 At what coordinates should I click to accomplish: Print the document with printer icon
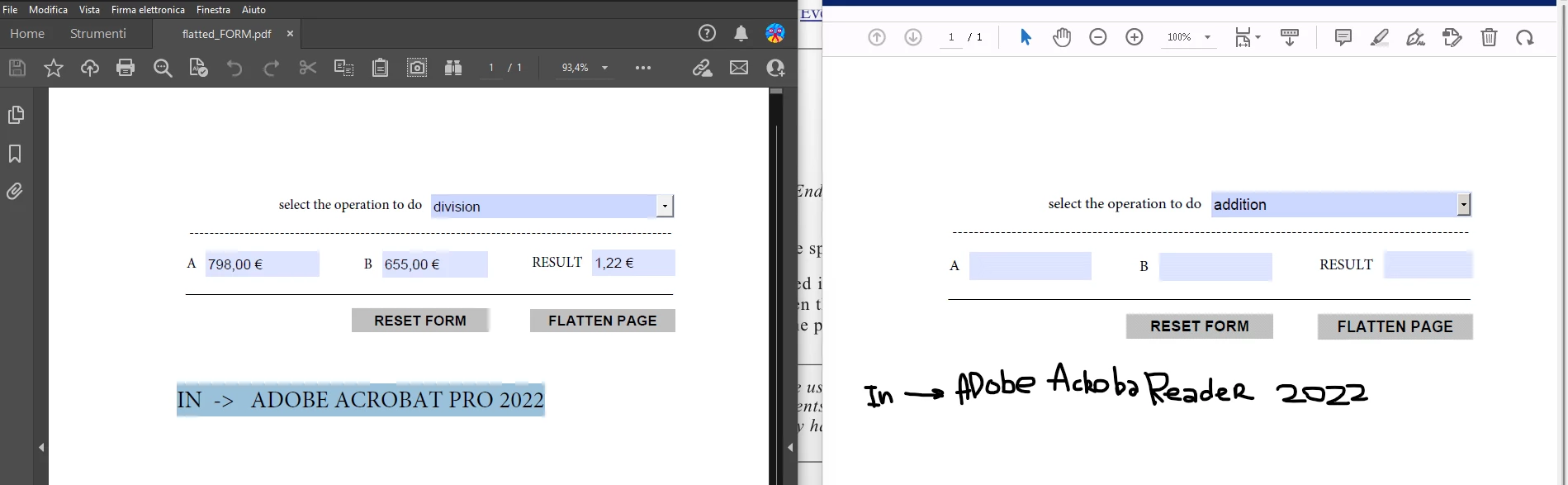click(x=126, y=68)
